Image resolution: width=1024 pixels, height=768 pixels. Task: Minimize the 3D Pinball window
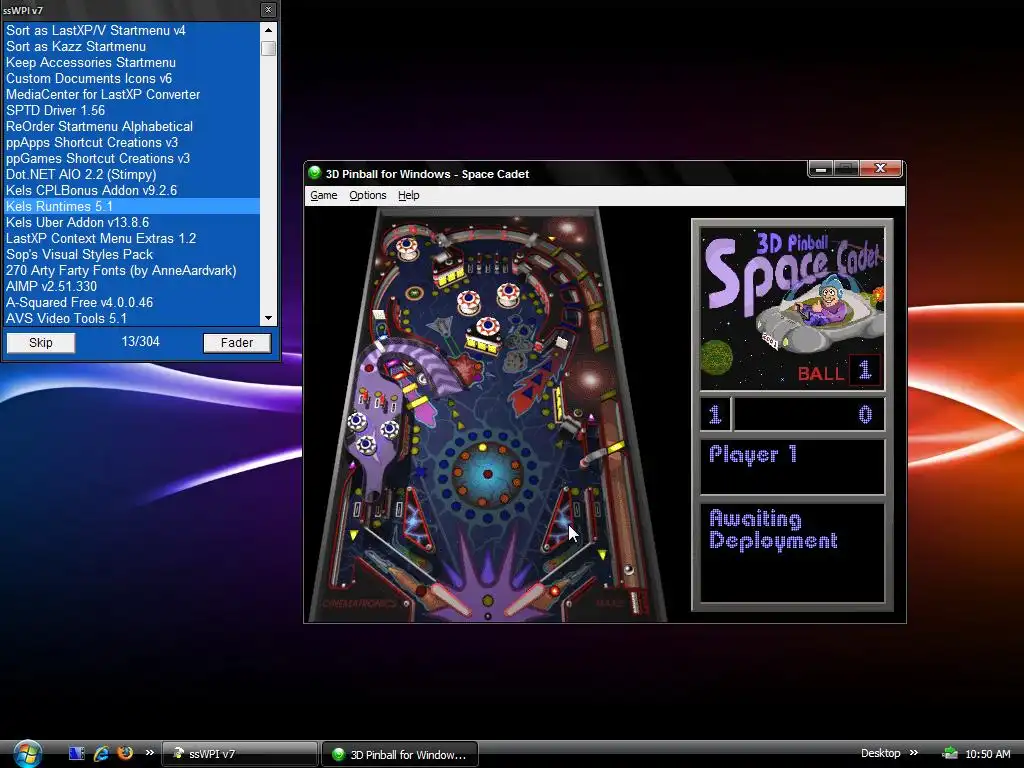[x=821, y=169]
